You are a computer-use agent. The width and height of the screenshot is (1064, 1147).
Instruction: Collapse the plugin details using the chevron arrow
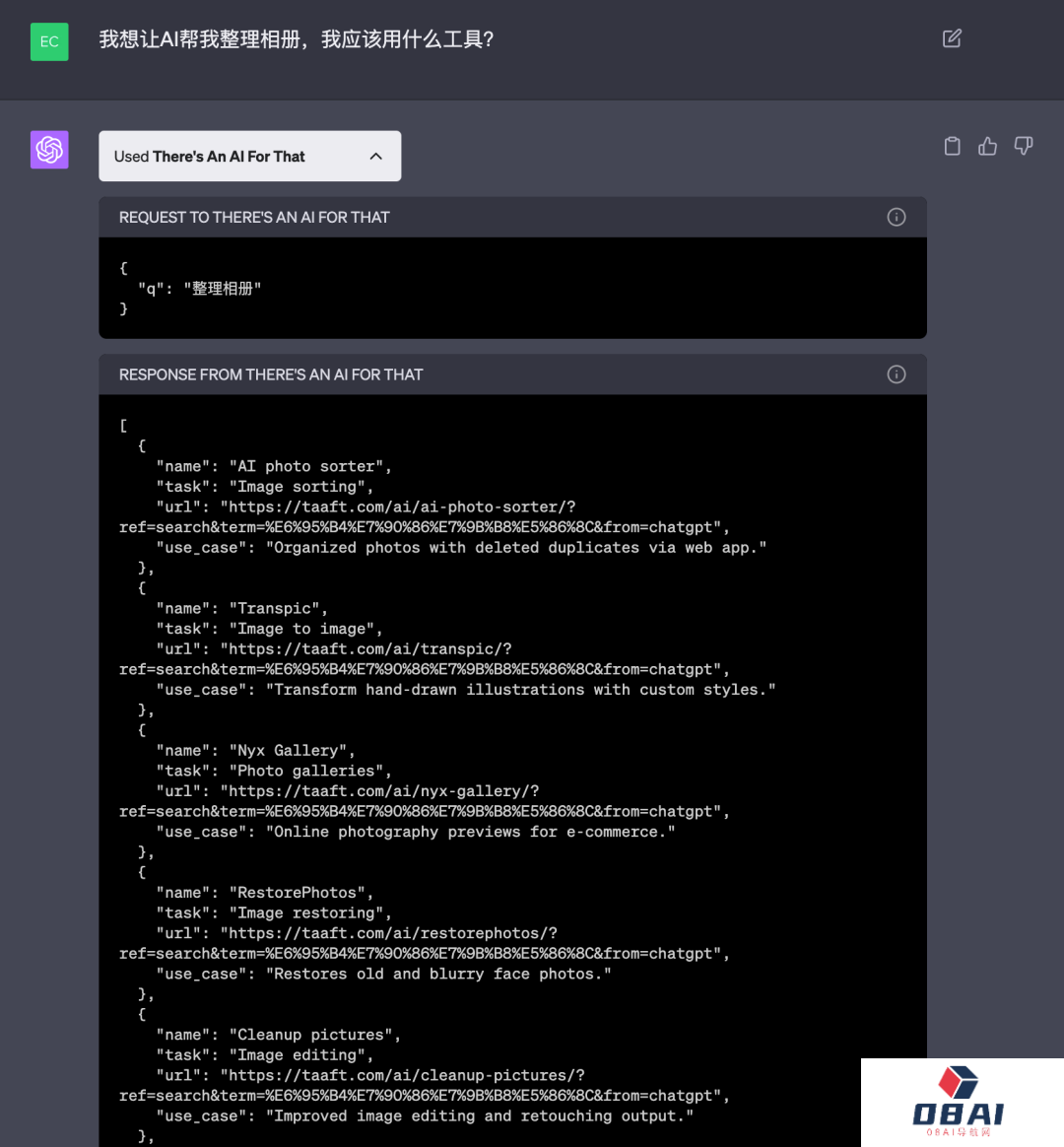(x=375, y=157)
